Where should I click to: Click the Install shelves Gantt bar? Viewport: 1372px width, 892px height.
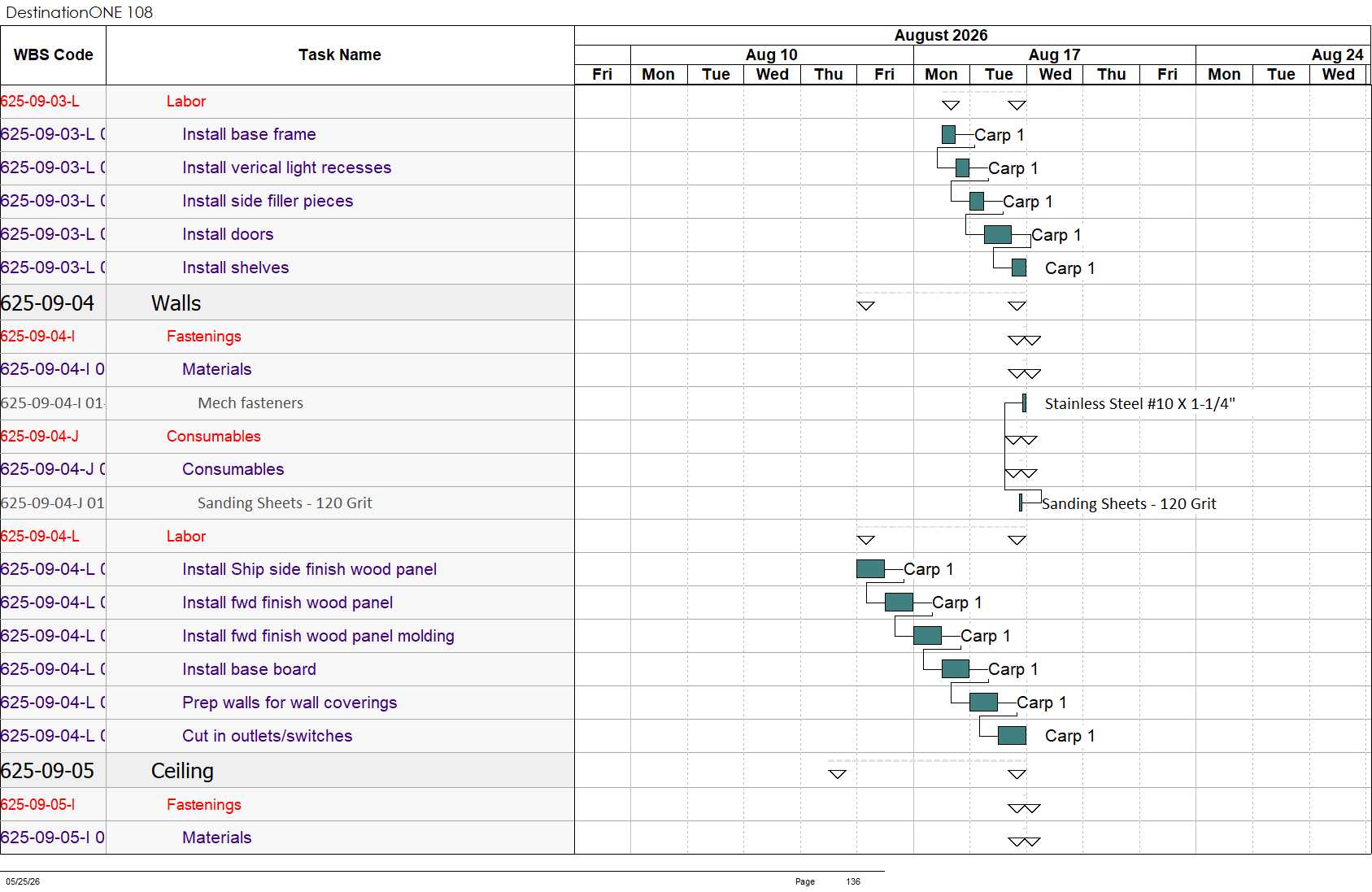1019,268
